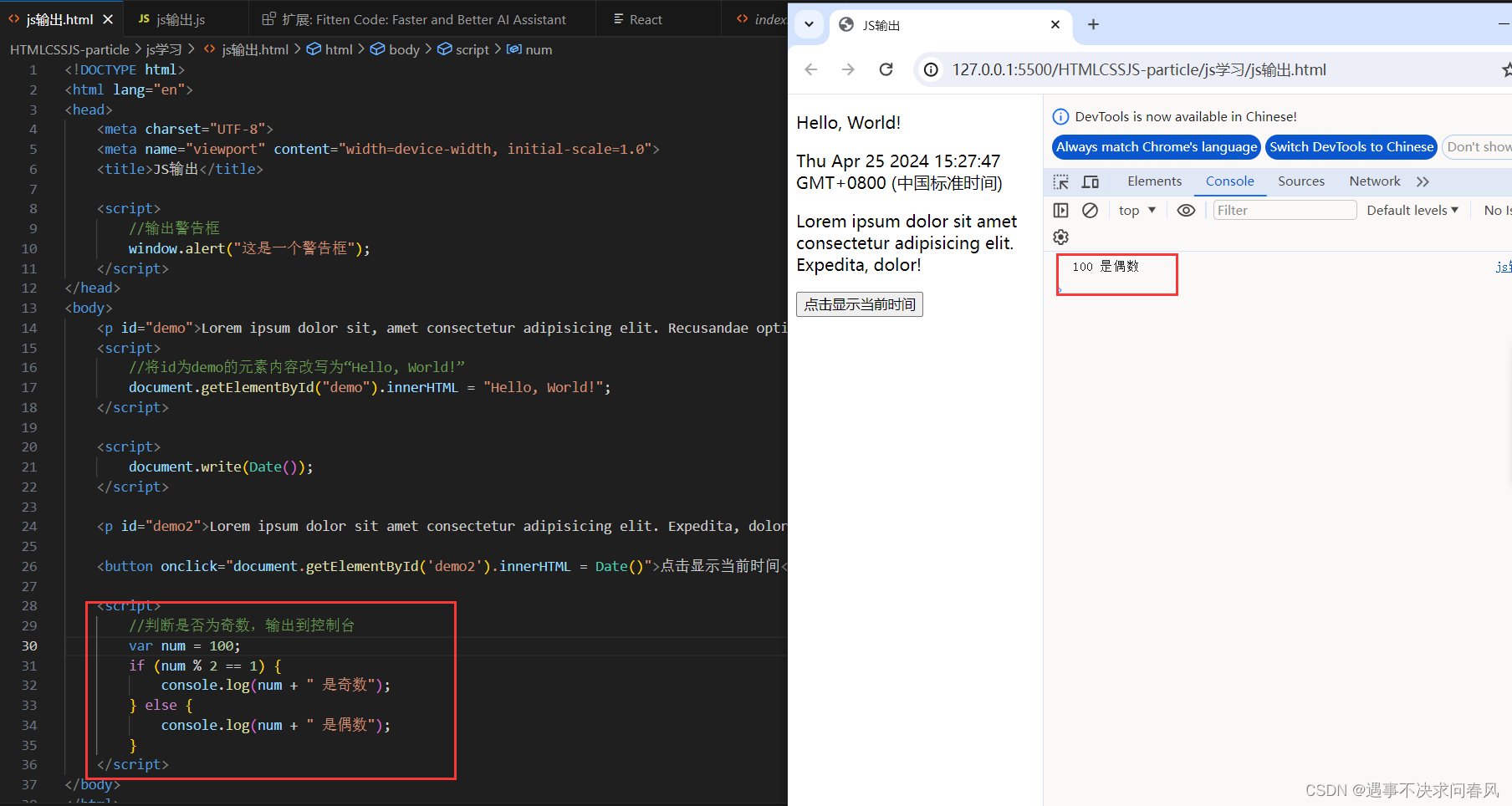Click the console Filter input
The height and width of the screenshot is (806, 1512).
coord(1285,211)
